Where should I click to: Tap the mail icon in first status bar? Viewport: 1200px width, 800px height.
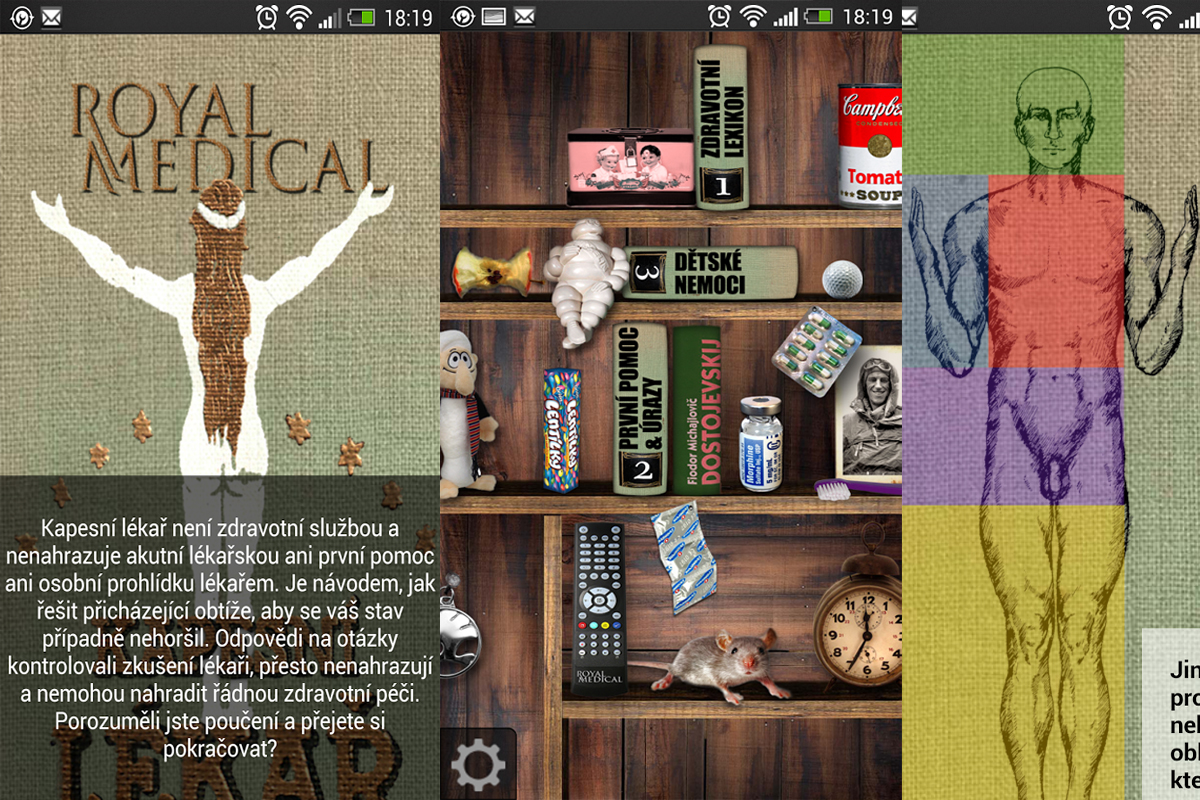click(52, 17)
